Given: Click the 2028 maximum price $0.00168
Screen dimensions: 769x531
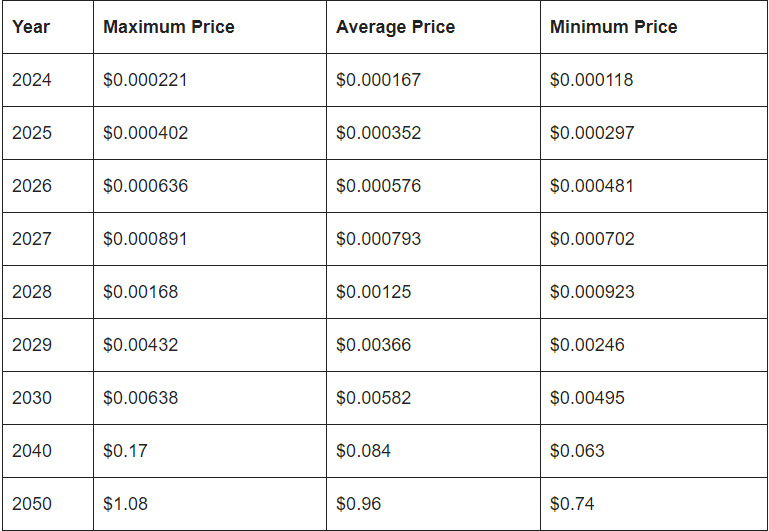Looking at the screenshot, I should pyautogui.click(x=141, y=292).
